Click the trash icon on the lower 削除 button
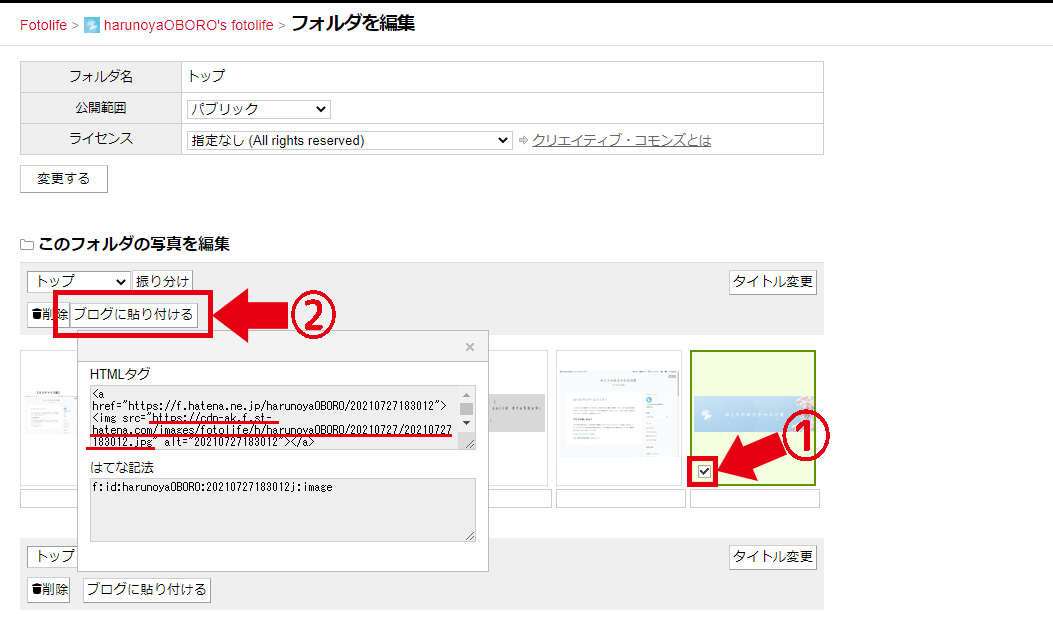This screenshot has height=625, width=1053. tap(37, 589)
